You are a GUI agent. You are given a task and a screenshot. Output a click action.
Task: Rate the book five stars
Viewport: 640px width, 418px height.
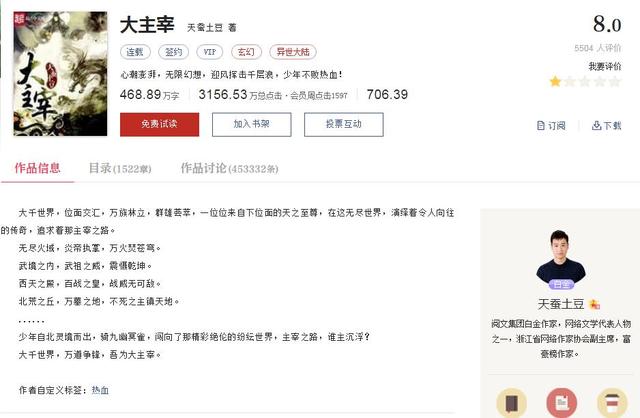pyautogui.click(x=615, y=82)
